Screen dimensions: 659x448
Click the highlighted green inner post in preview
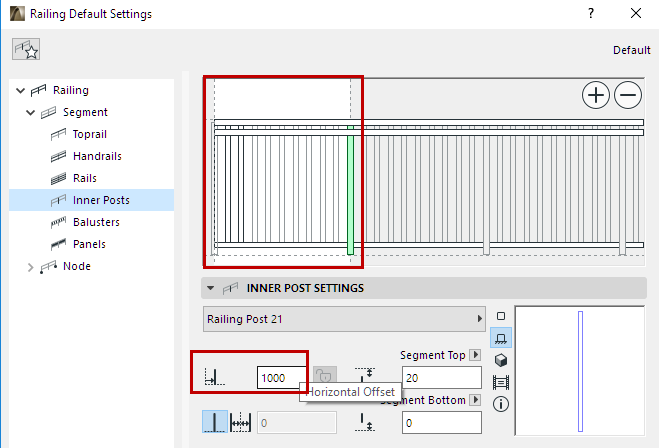pos(350,190)
